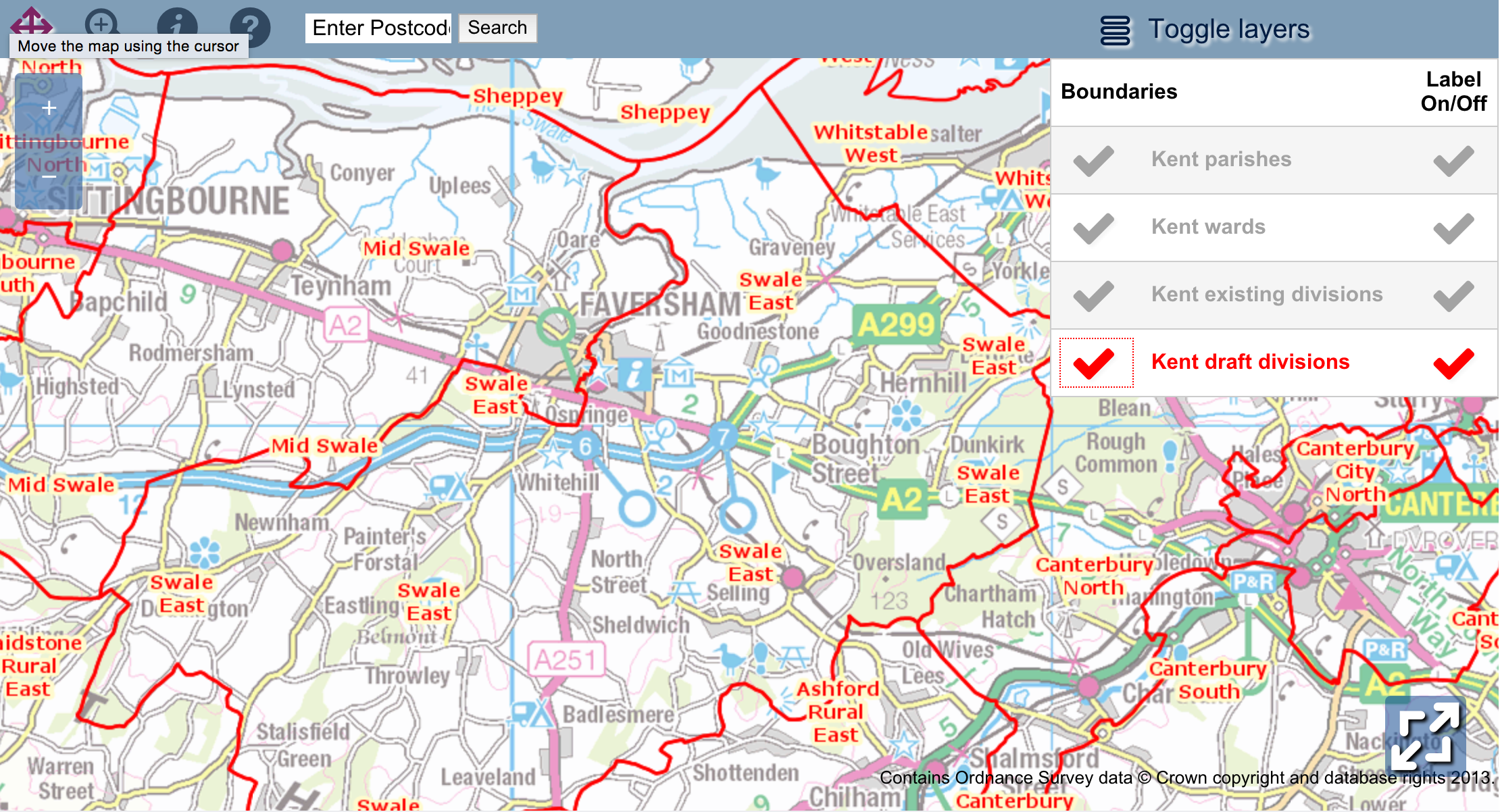Turn on Kent wards labels
The width and height of the screenshot is (1500, 812).
[x=1453, y=228]
